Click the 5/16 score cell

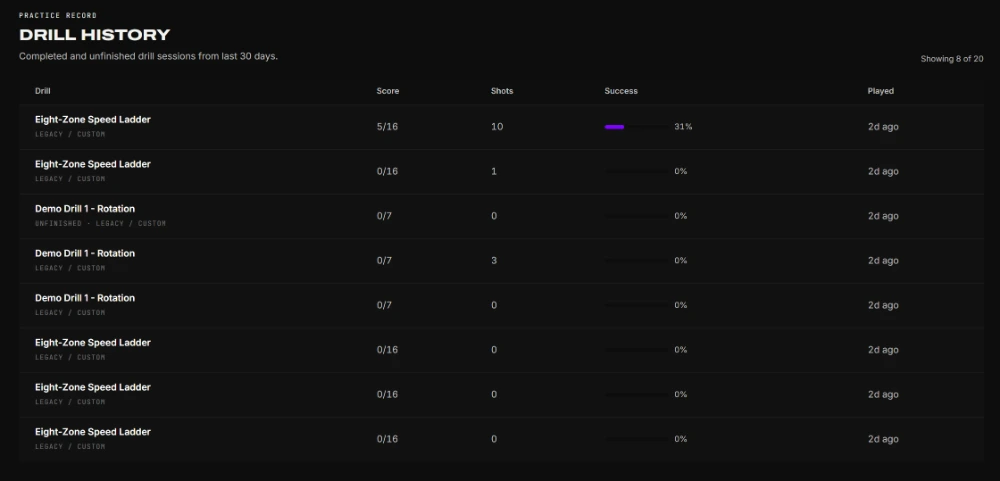click(x=387, y=127)
